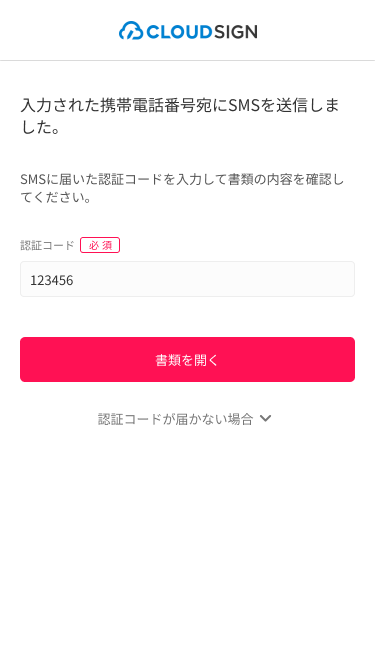Click the blank area below the expander
Viewport: 375px width, 667px height.
point(188,544)
